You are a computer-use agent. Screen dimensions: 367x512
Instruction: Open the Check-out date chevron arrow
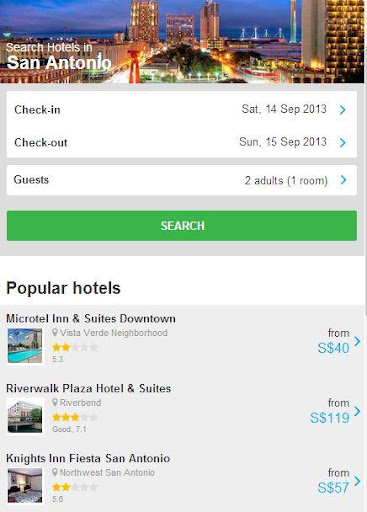pos(343,143)
